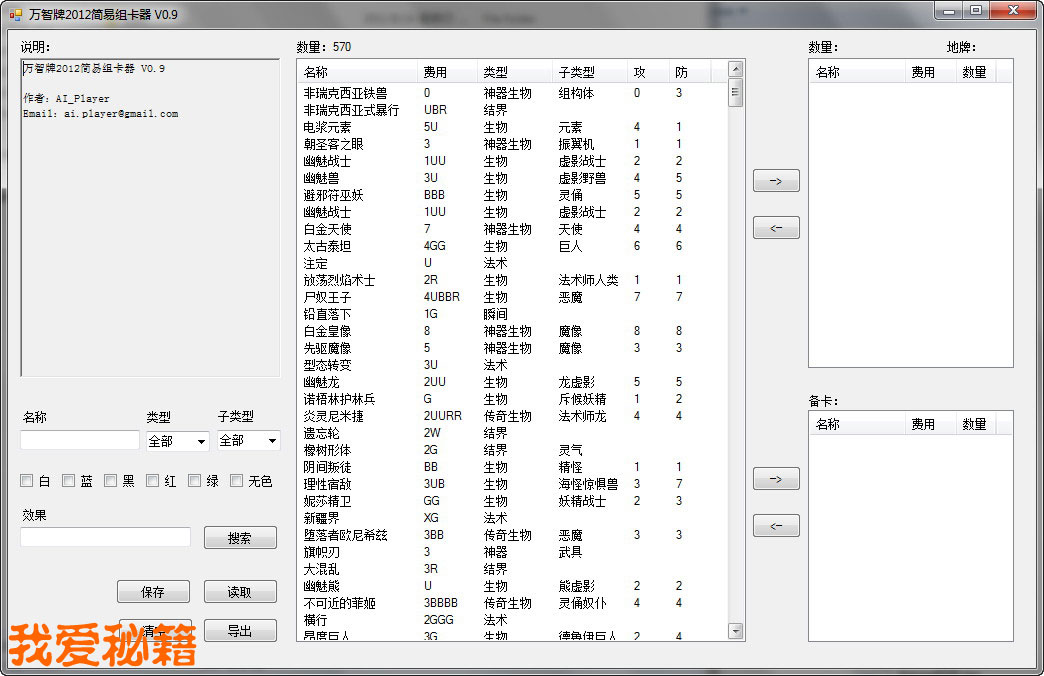The image size is (1044, 676).
Task: Click the 保存 (save) button
Action: point(153,592)
